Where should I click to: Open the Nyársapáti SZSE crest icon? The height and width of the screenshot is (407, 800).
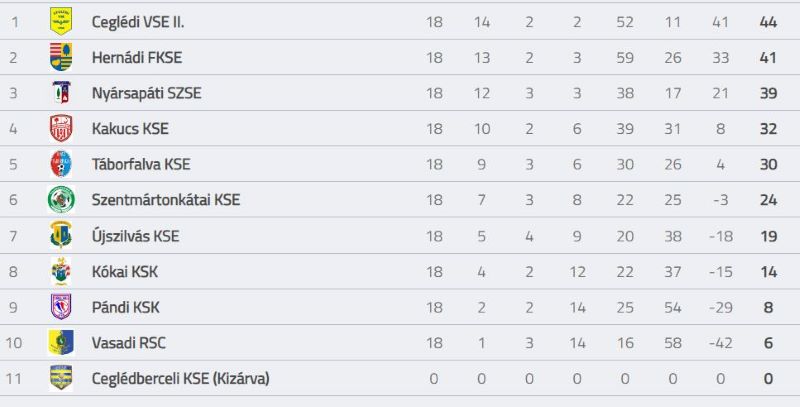[x=61, y=92]
